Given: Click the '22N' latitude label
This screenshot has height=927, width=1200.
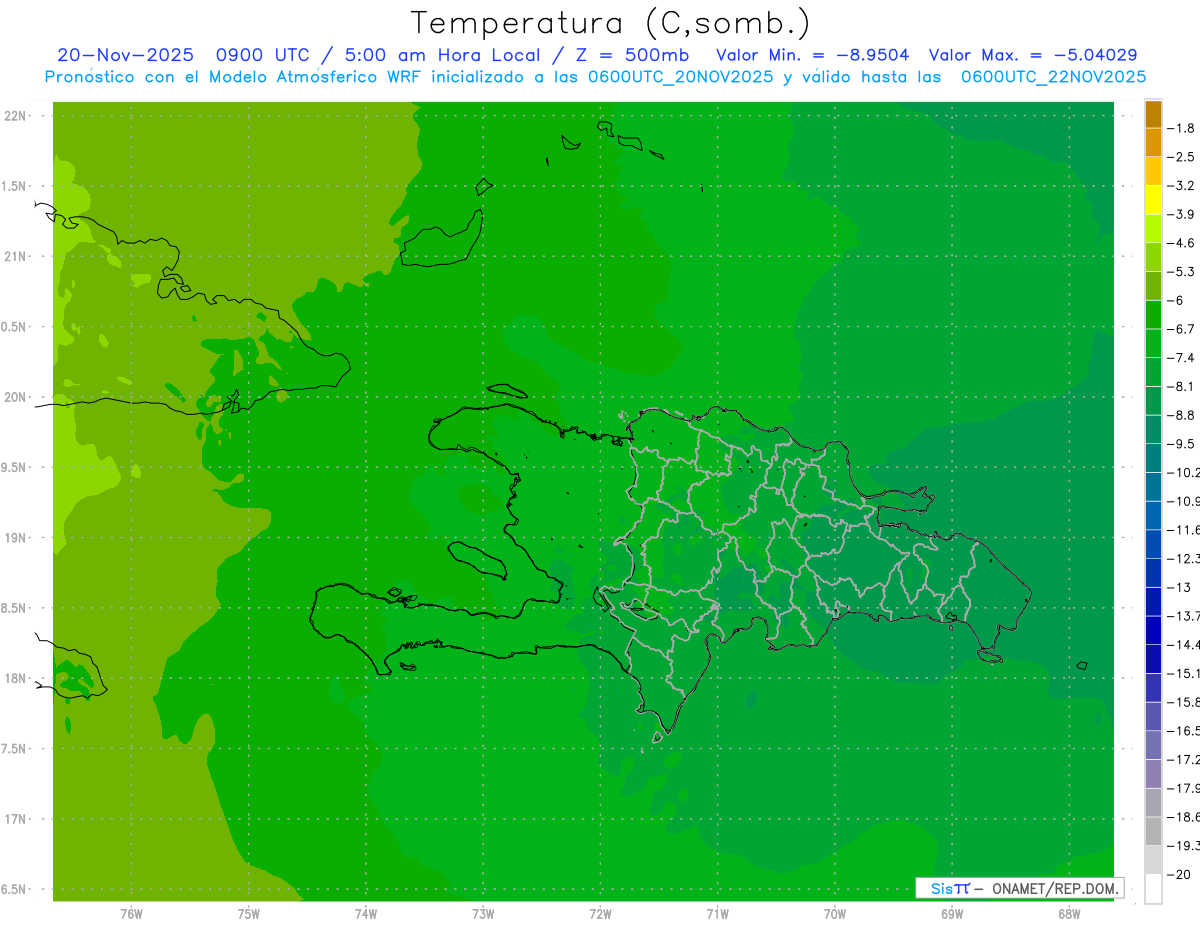Looking at the screenshot, I should point(14,116).
